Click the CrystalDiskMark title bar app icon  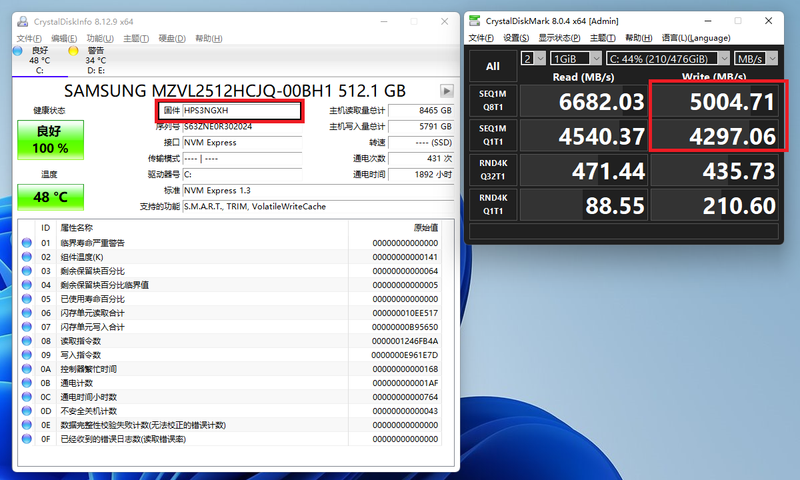pos(475,19)
